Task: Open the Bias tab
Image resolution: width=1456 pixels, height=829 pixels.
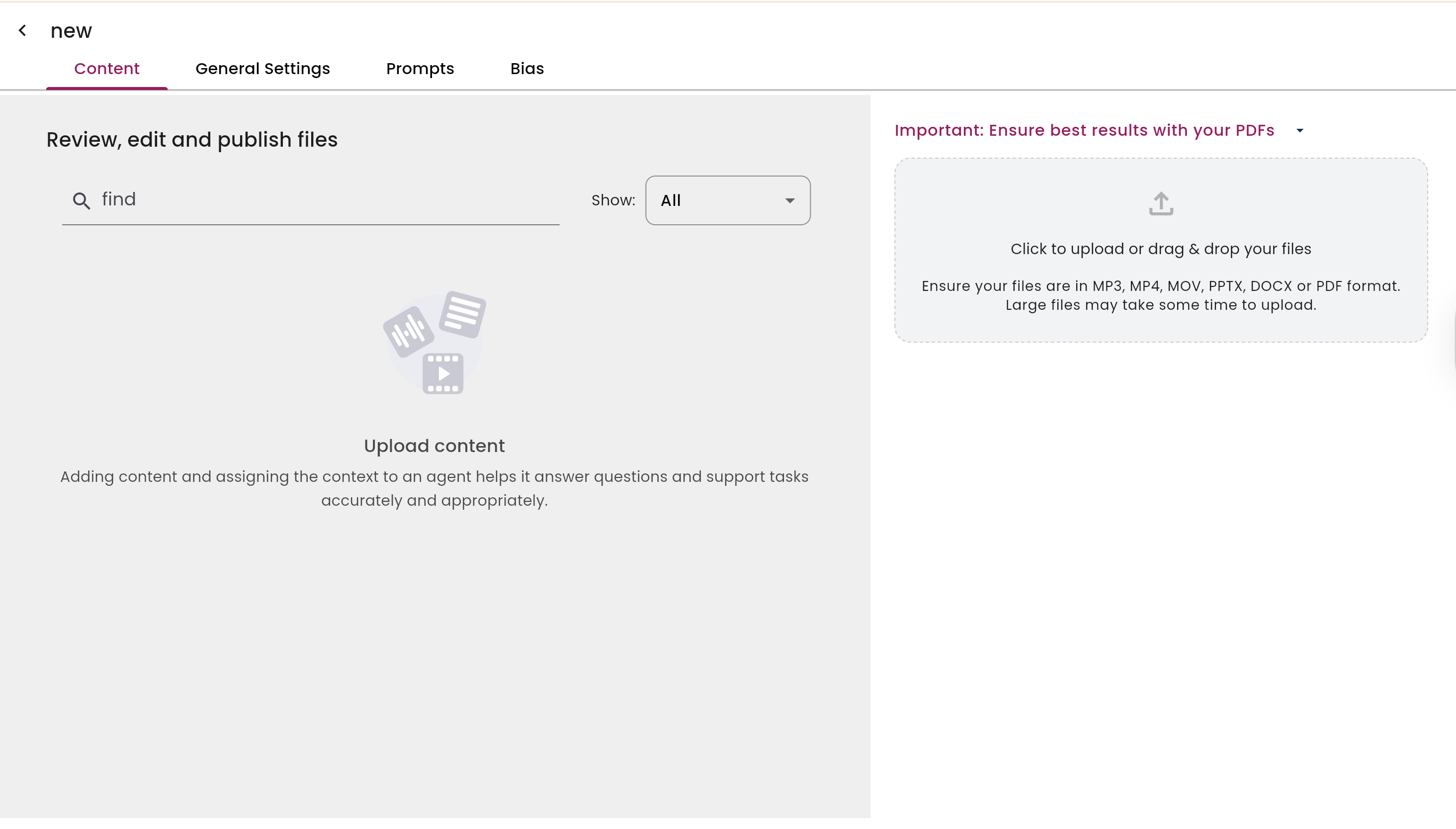Action: (x=527, y=69)
